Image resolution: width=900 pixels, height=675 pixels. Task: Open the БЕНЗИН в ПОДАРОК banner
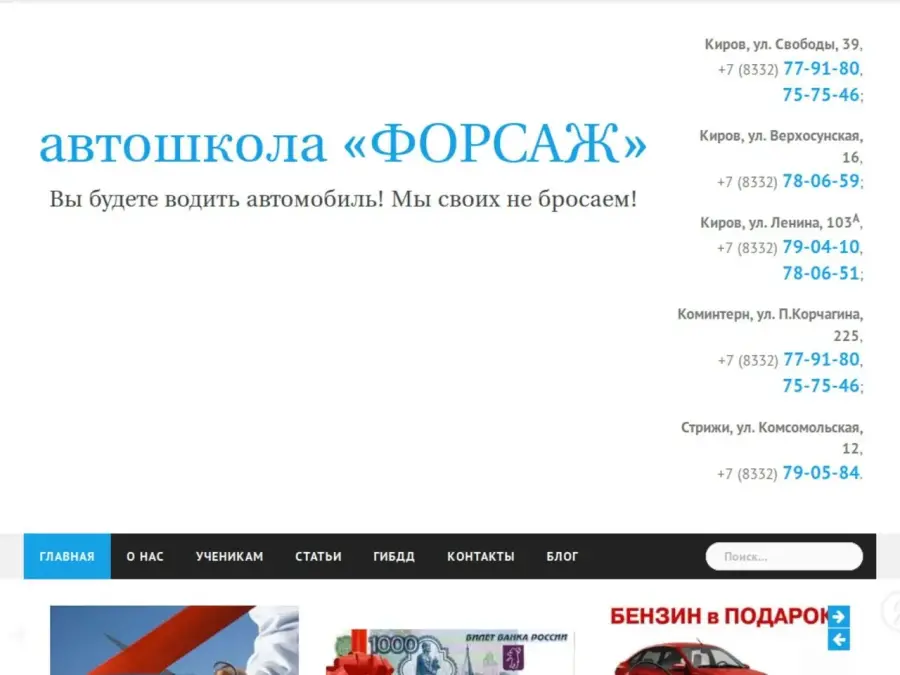[x=720, y=640]
